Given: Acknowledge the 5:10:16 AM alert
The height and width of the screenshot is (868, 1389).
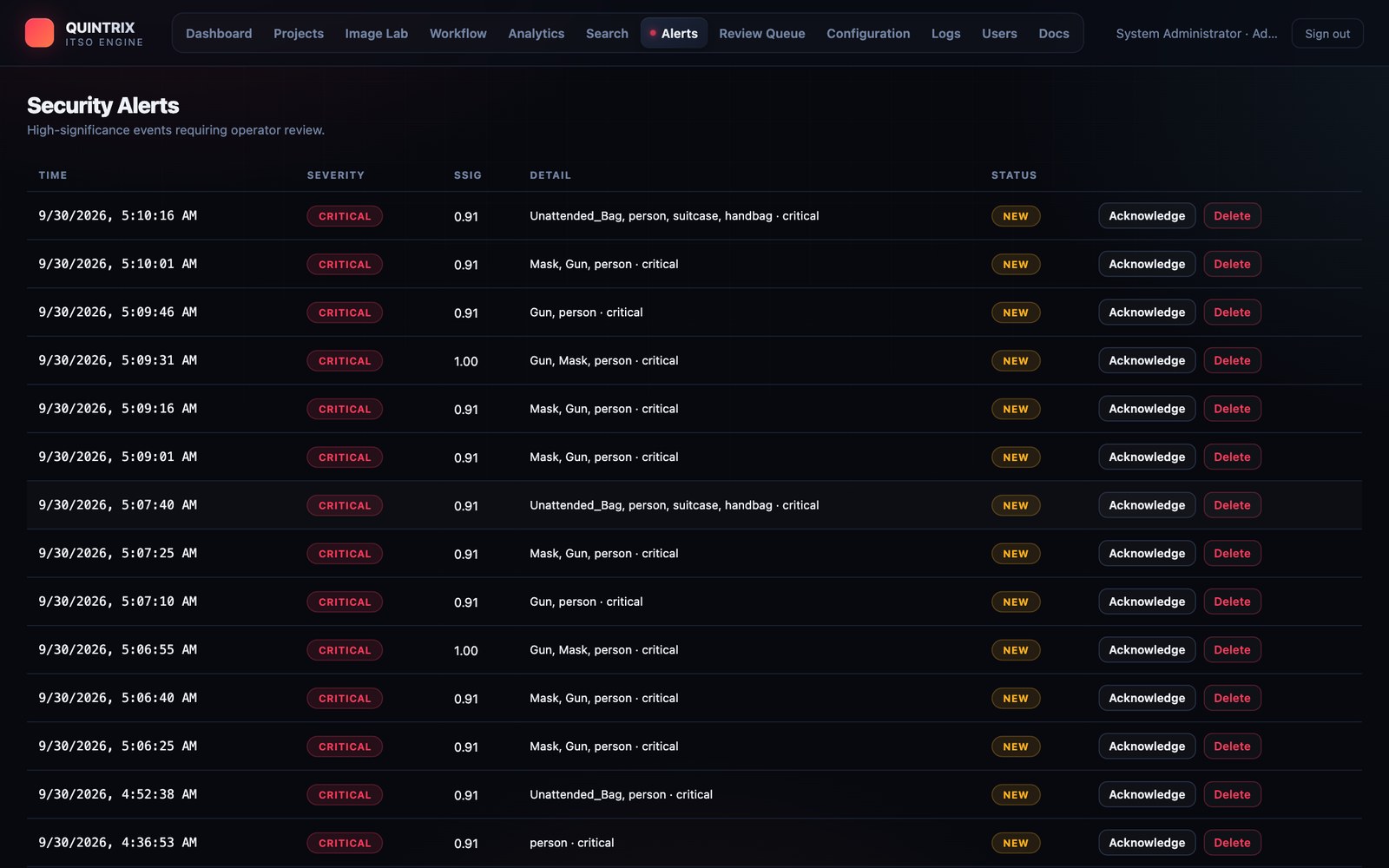Looking at the screenshot, I should (1147, 216).
